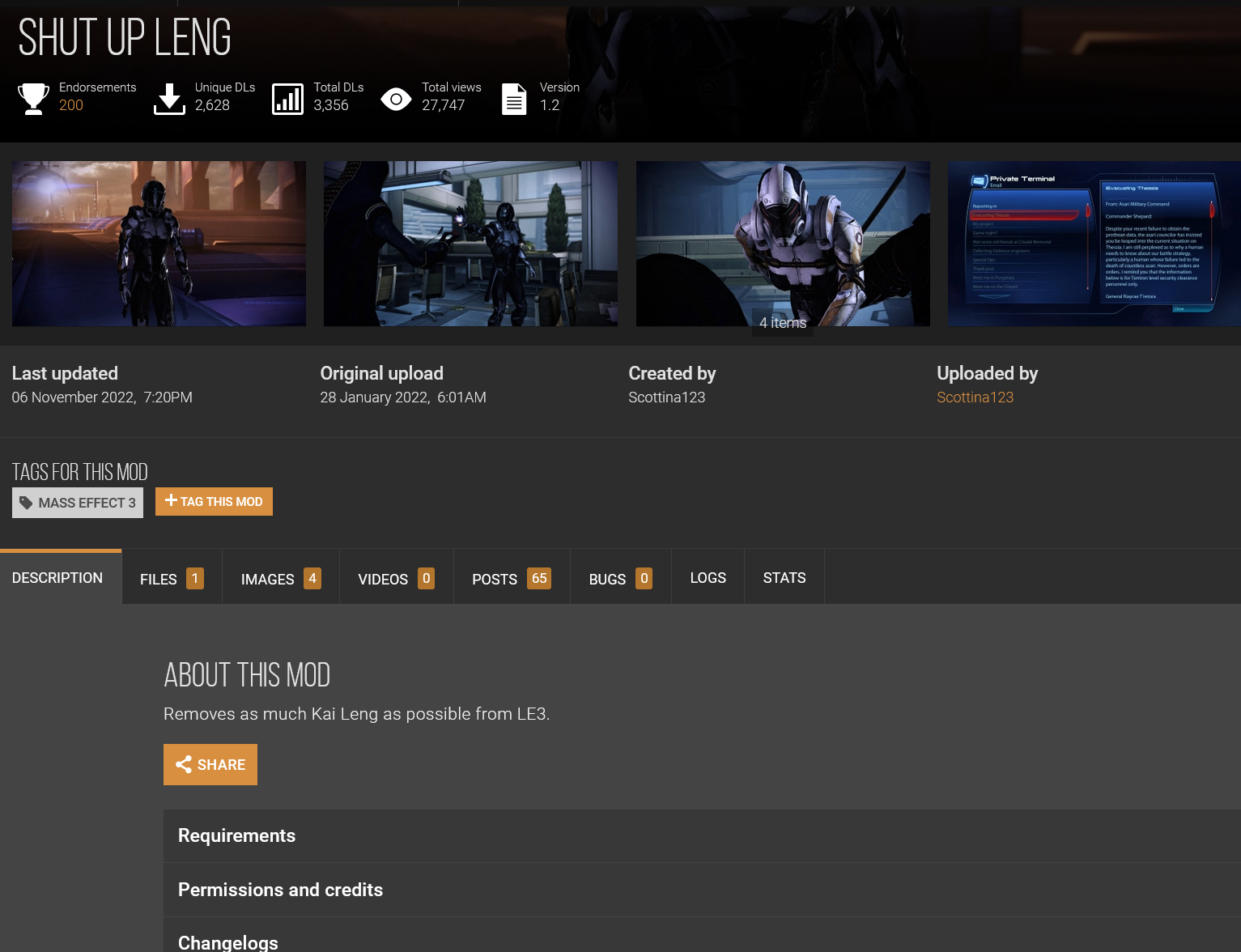
Task: Click the 200 endorsements count
Action: pyautogui.click(x=71, y=105)
